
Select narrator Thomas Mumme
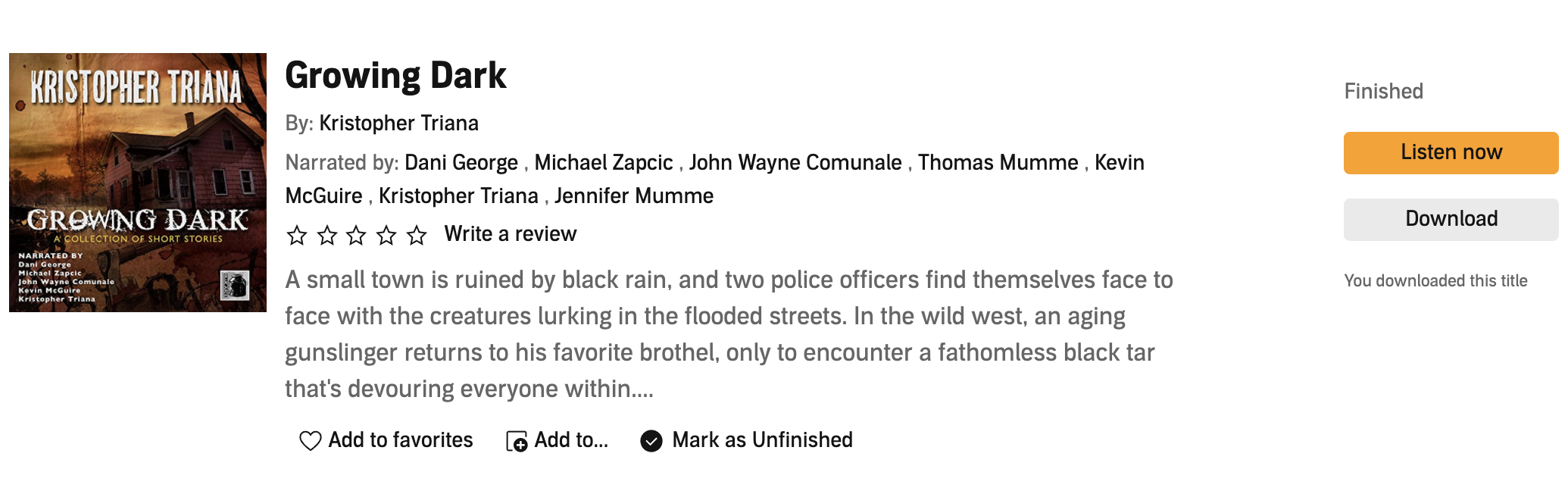[998, 163]
